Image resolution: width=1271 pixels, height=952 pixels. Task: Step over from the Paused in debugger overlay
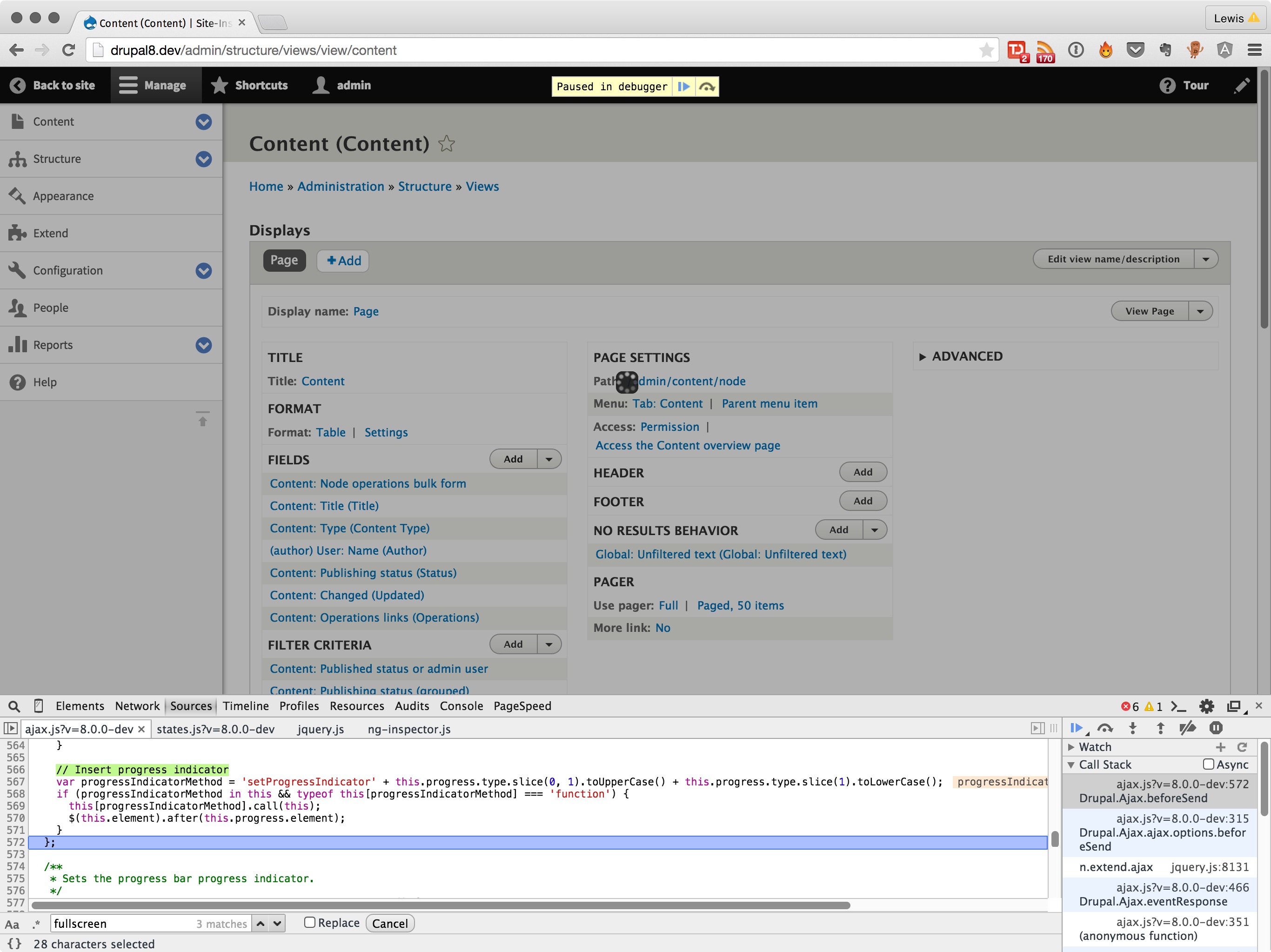(707, 87)
